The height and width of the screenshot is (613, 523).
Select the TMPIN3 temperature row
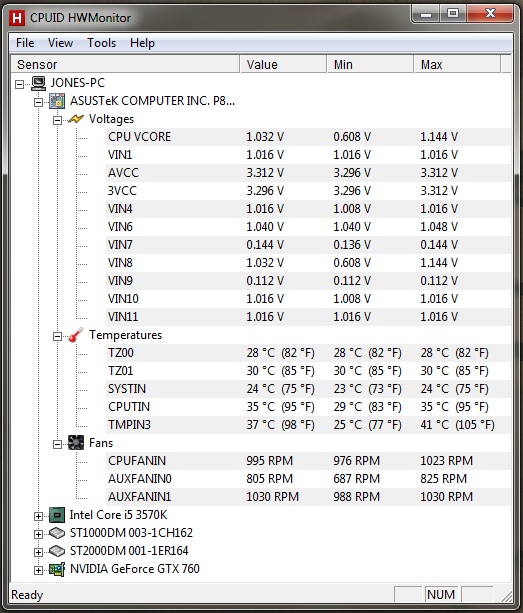click(308, 425)
